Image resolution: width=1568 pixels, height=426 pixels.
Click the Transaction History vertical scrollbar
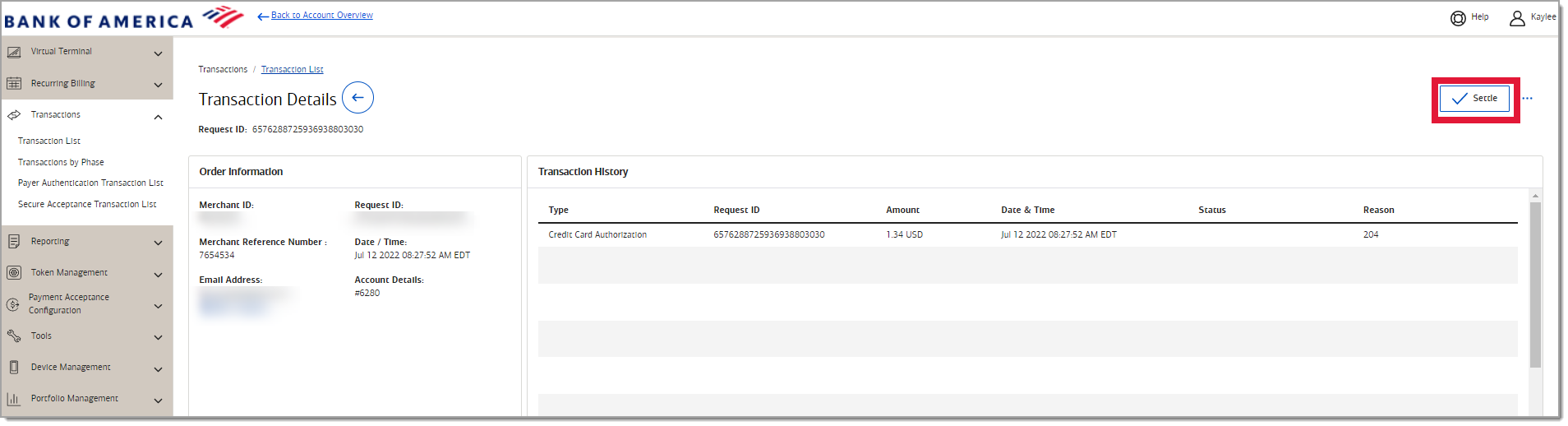coord(1535,284)
